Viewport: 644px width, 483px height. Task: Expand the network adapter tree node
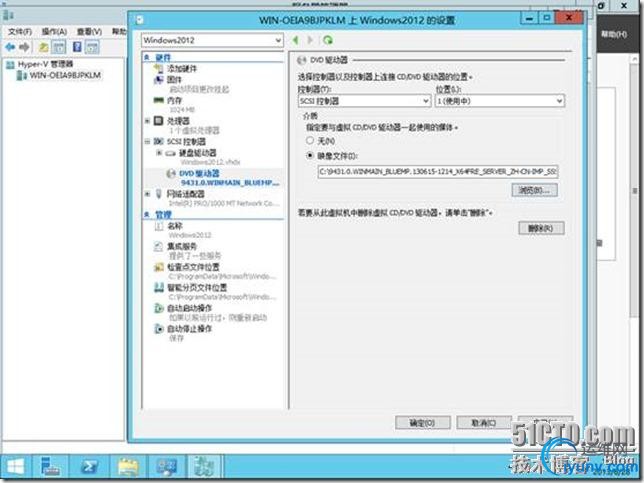click(x=147, y=194)
